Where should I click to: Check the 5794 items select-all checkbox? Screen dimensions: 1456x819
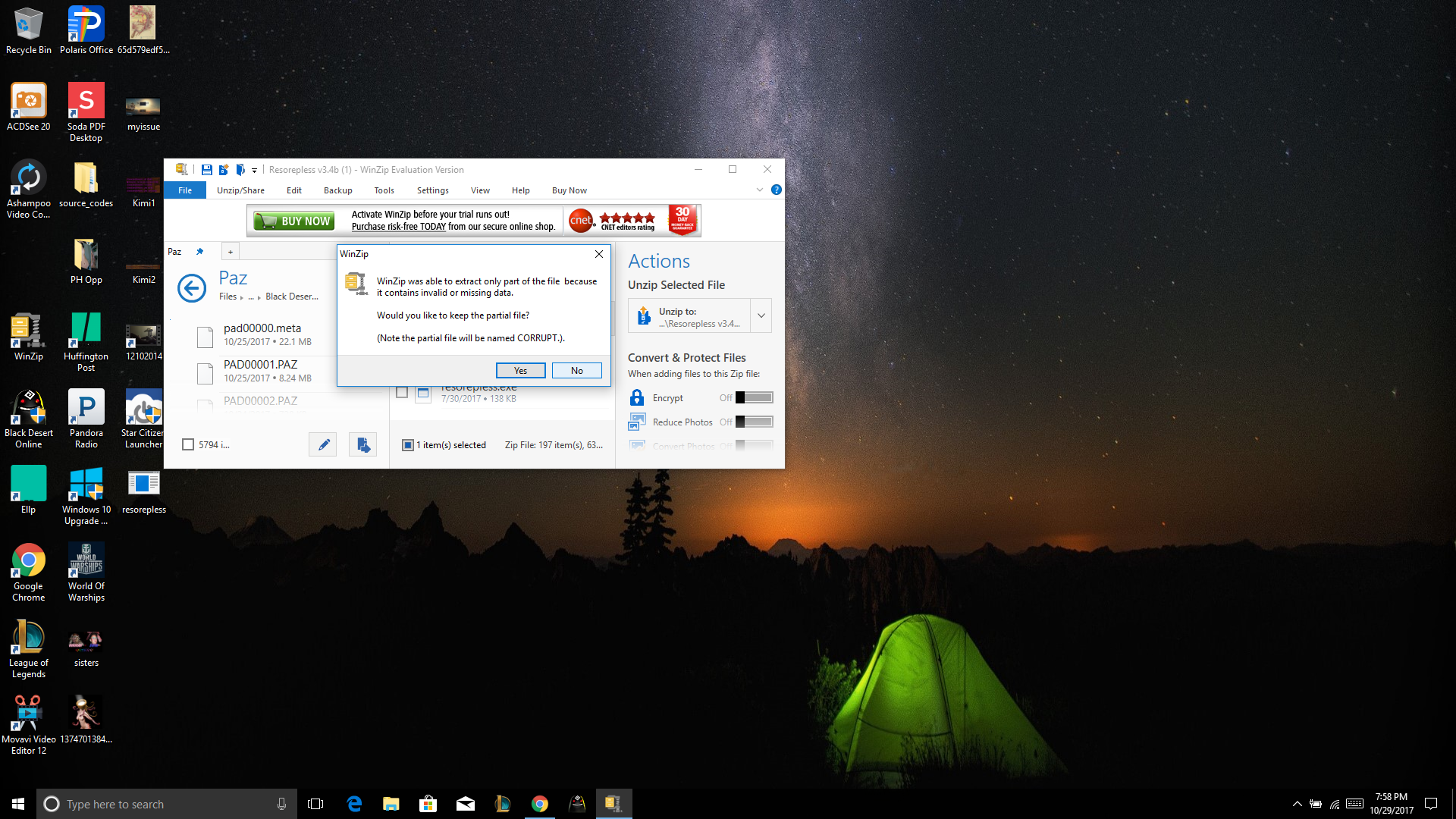(188, 445)
